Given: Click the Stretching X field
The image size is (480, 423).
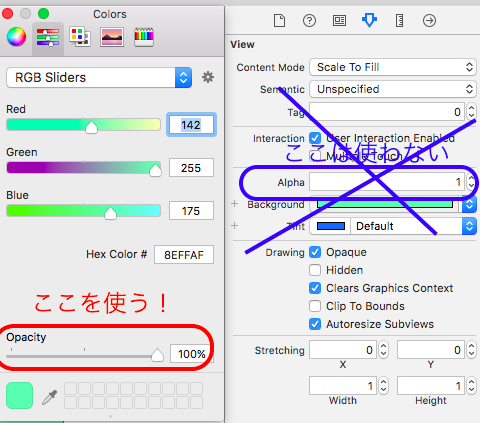Looking at the screenshot, I should coord(343,350).
